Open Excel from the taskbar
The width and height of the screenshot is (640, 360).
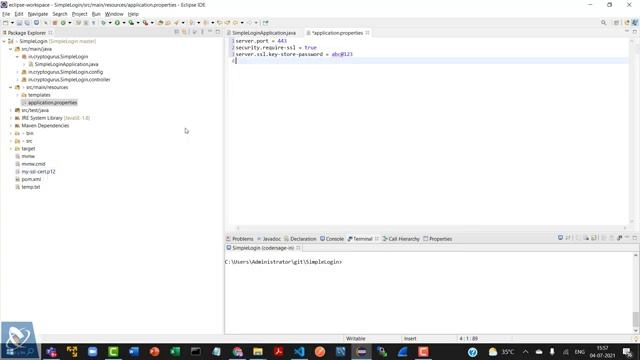click(175, 352)
